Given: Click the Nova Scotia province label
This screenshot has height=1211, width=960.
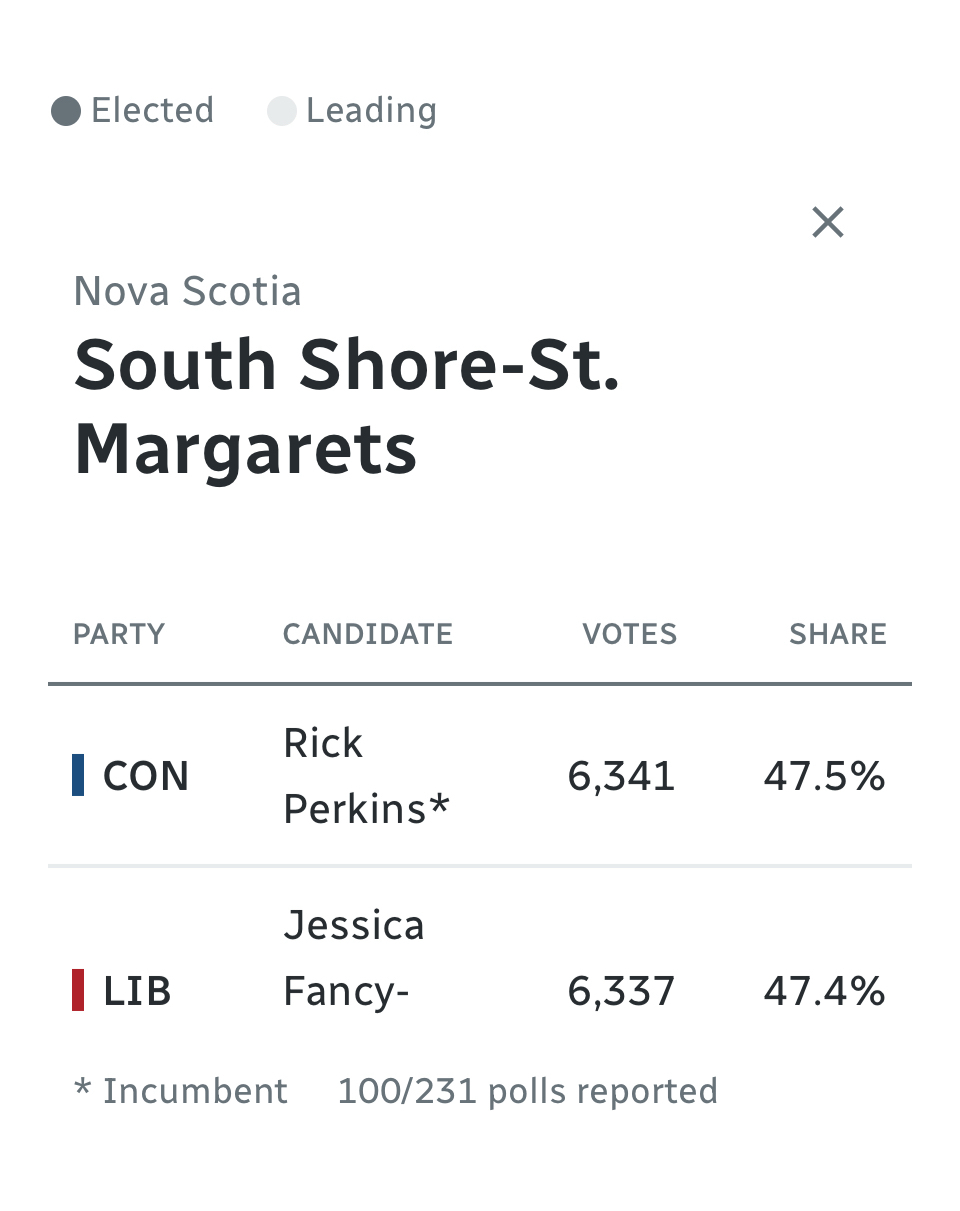Looking at the screenshot, I should coord(188,291).
